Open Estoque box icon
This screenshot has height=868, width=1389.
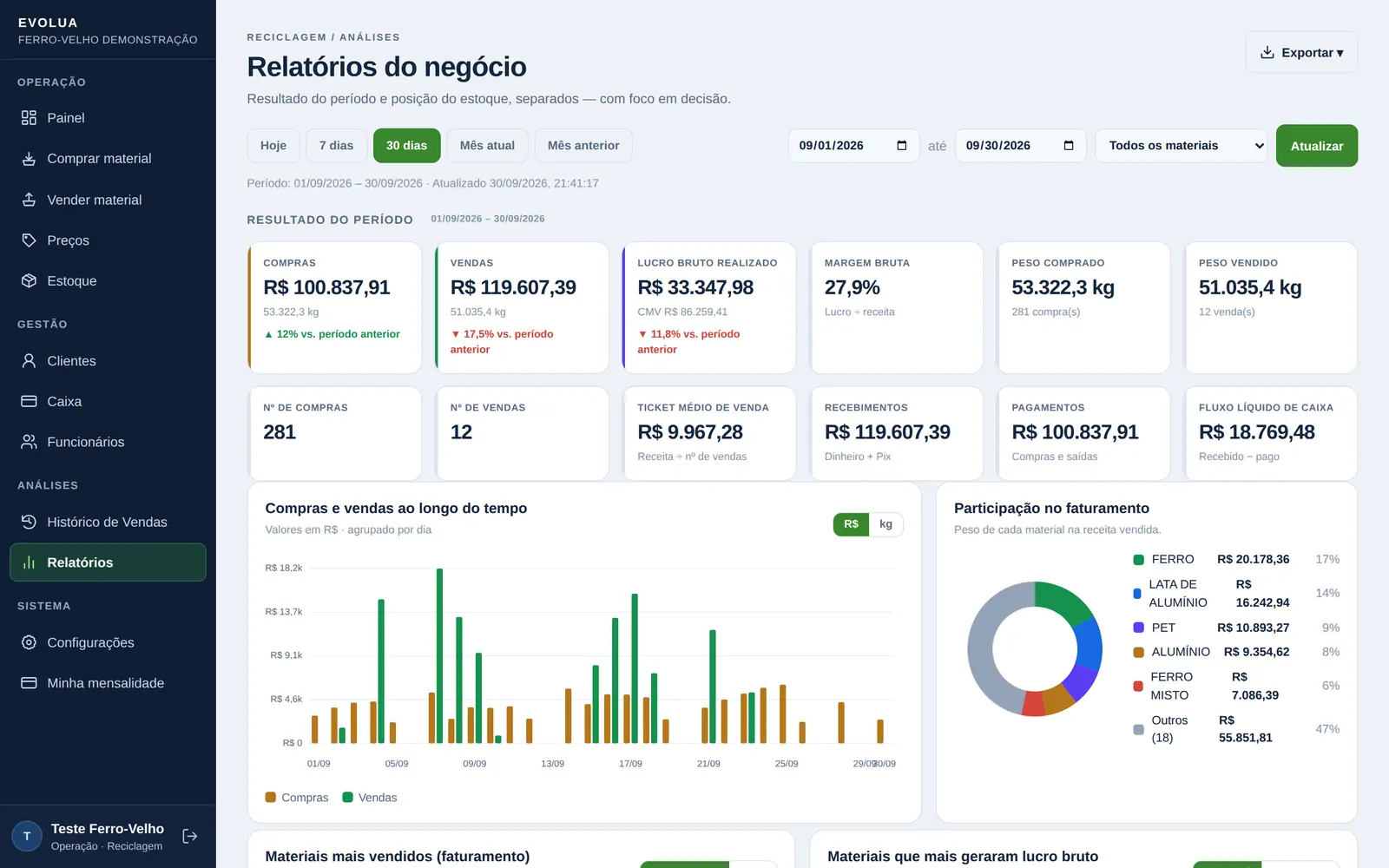[x=29, y=281]
